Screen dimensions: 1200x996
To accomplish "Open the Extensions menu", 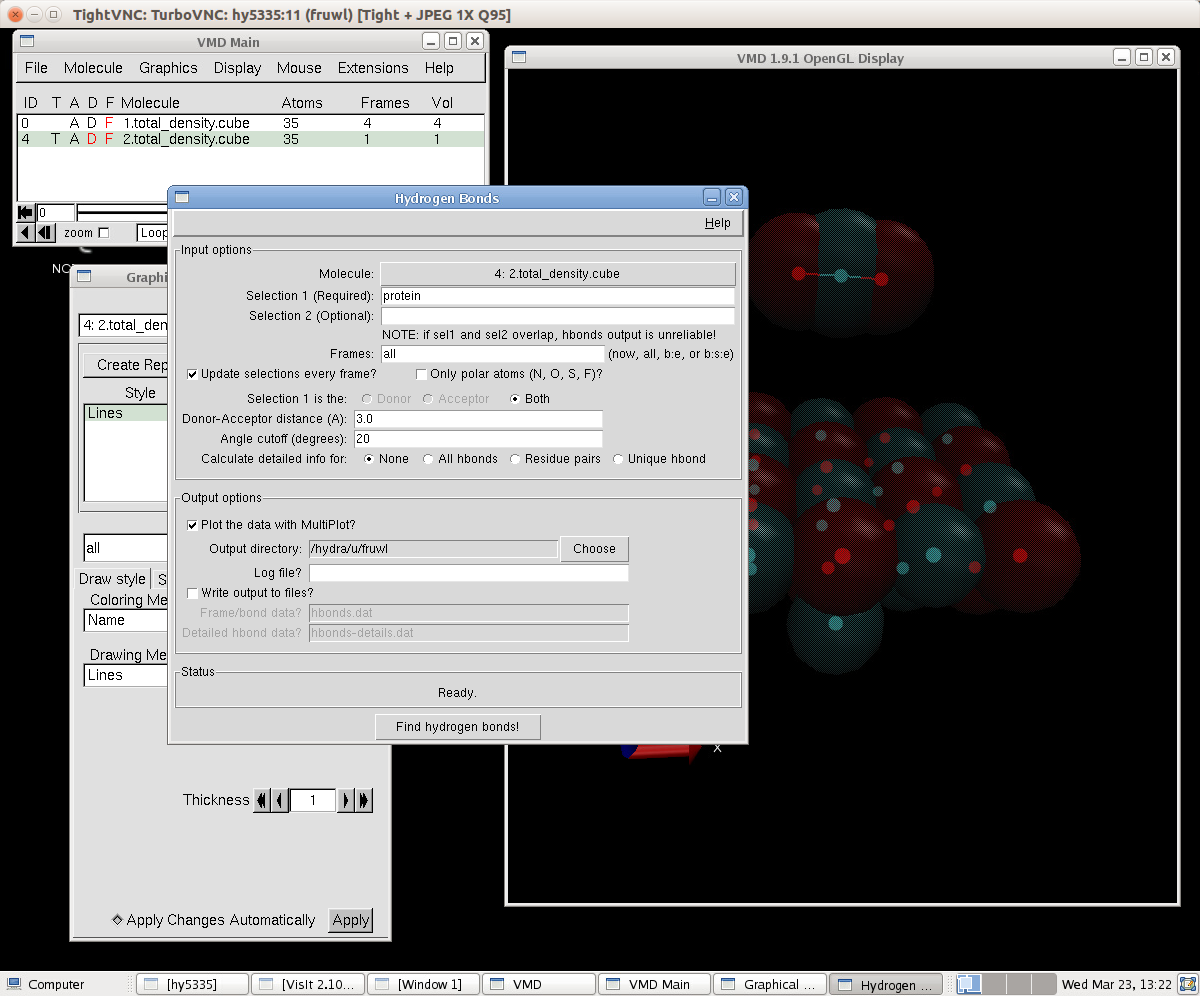I will coord(373,68).
